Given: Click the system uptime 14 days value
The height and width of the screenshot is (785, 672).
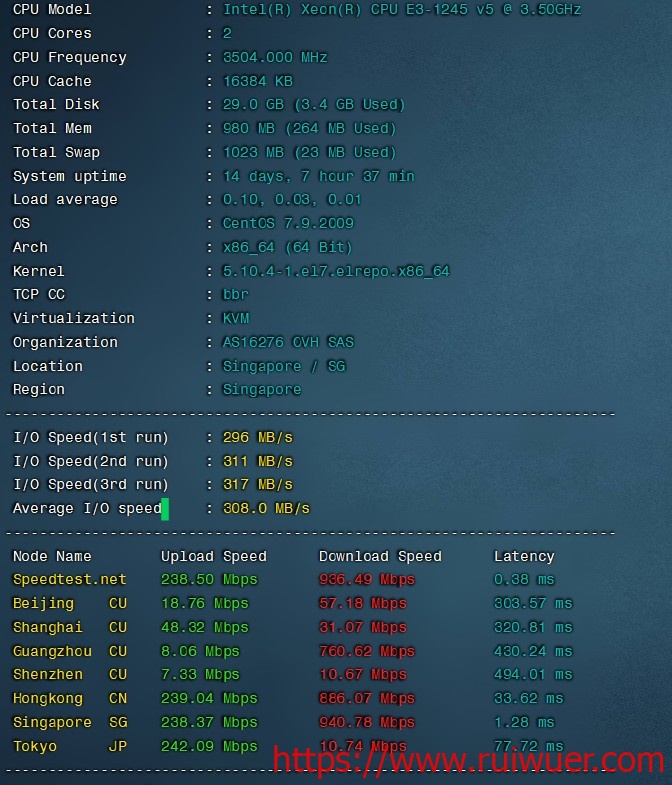Looking at the screenshot, I should click(317, 176).
